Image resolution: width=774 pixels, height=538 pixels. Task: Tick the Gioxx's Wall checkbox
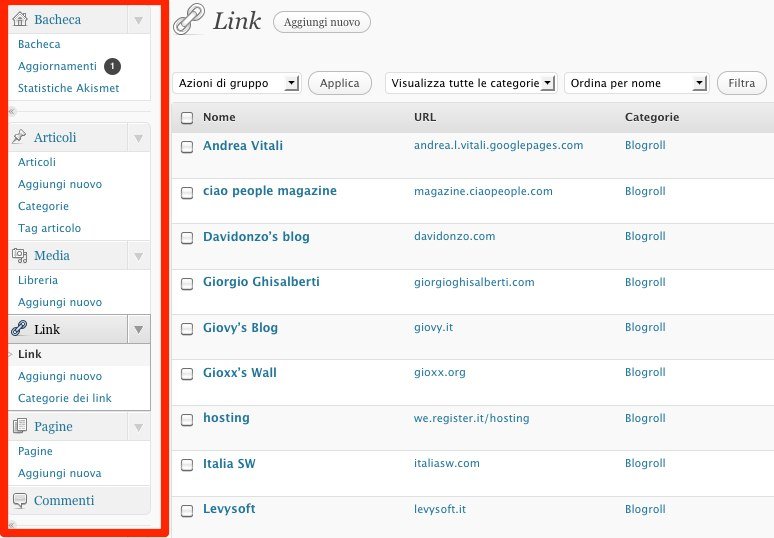[187, 374]
